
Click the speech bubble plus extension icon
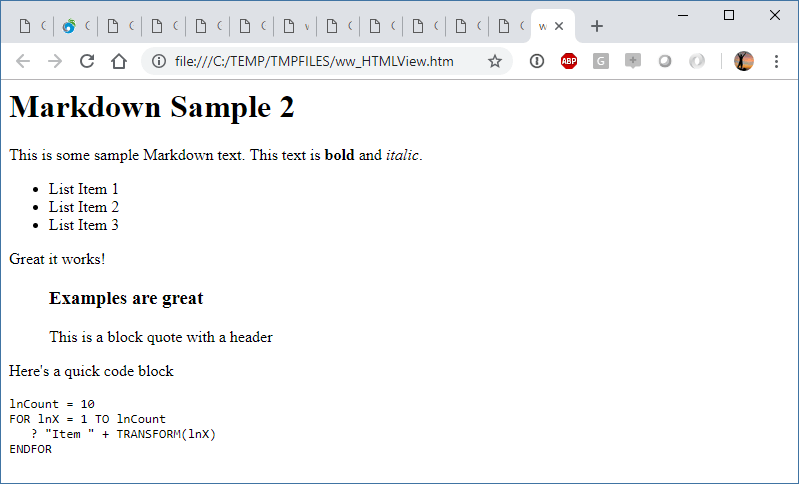(x=633, y=61)
